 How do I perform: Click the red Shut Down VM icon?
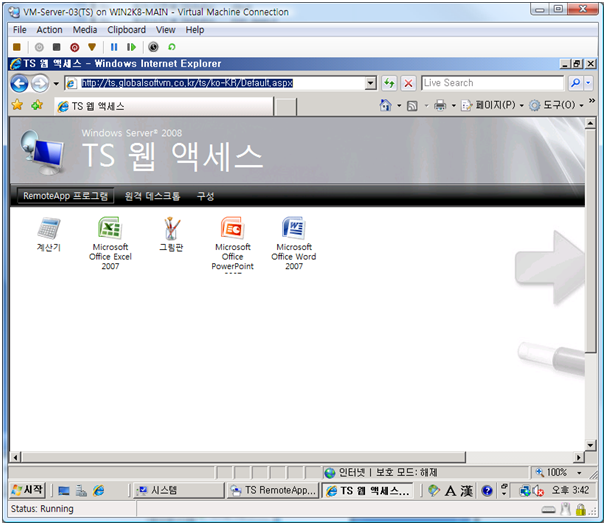75,47
